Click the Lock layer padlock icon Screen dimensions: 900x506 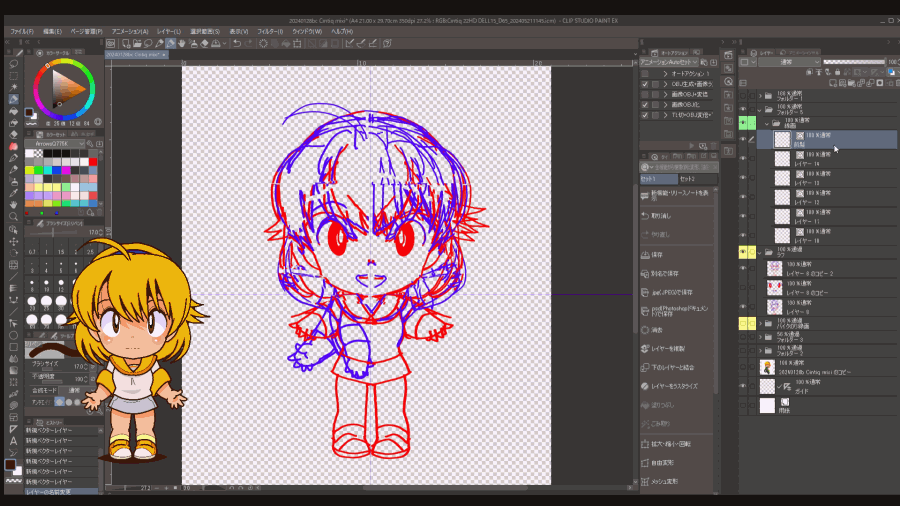click(837, 72)
